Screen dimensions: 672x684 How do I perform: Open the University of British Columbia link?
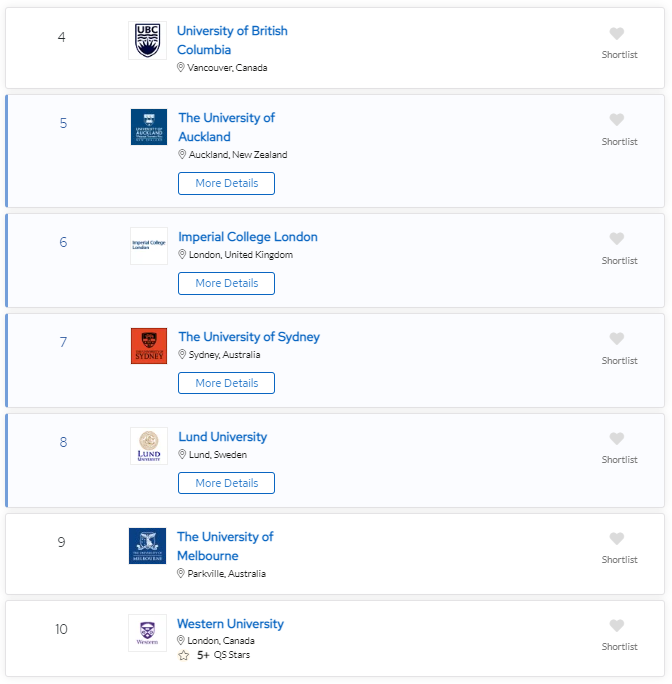(232, 40)
